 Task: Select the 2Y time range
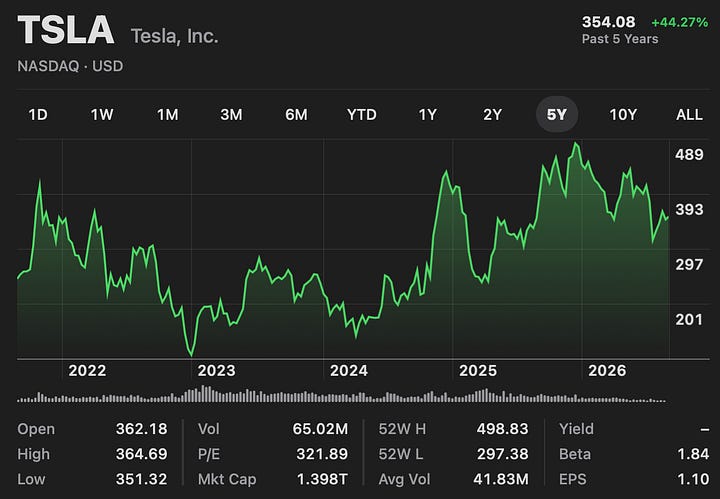click(492, 114)
